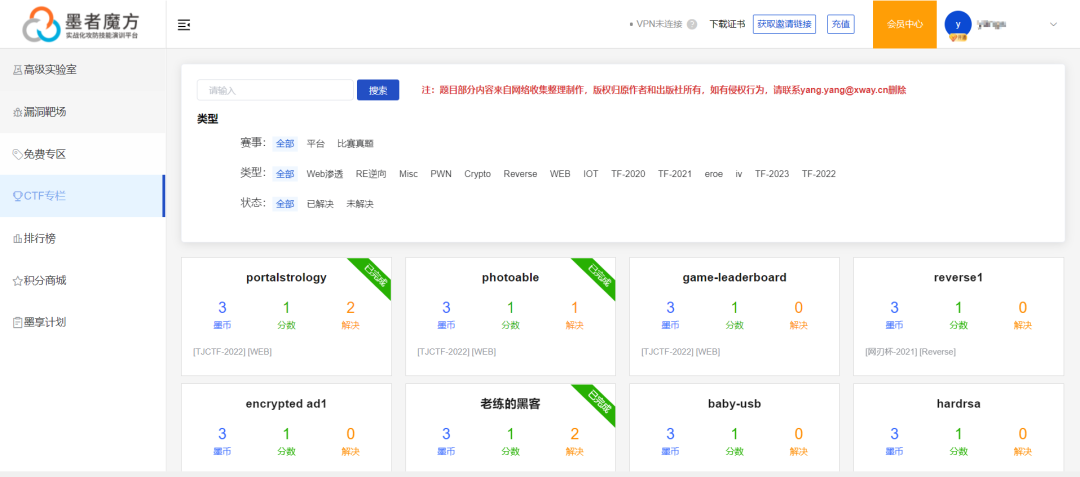Select 比赛真题 in the 赛事 filter

tap(355, 144)
